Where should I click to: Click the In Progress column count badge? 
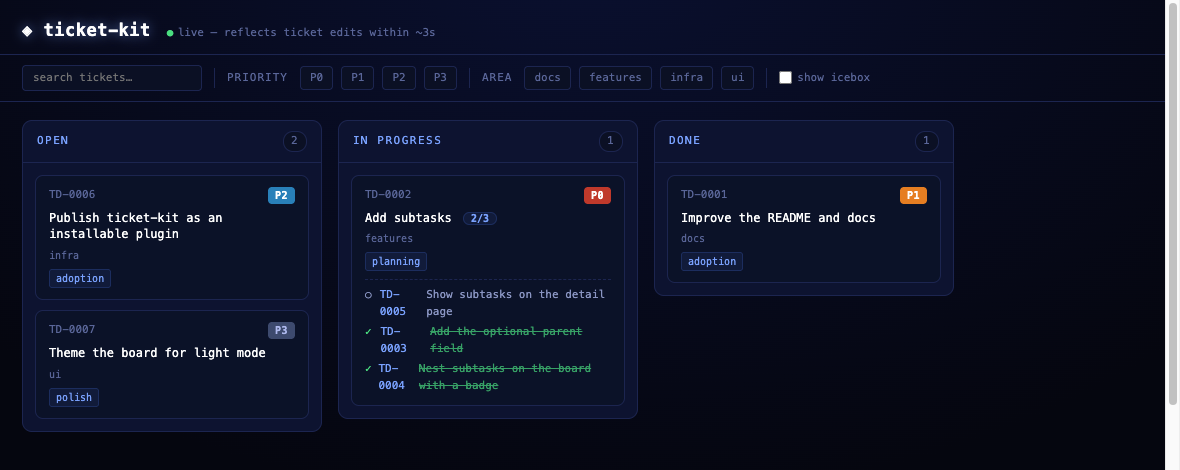tap(611, 141)
